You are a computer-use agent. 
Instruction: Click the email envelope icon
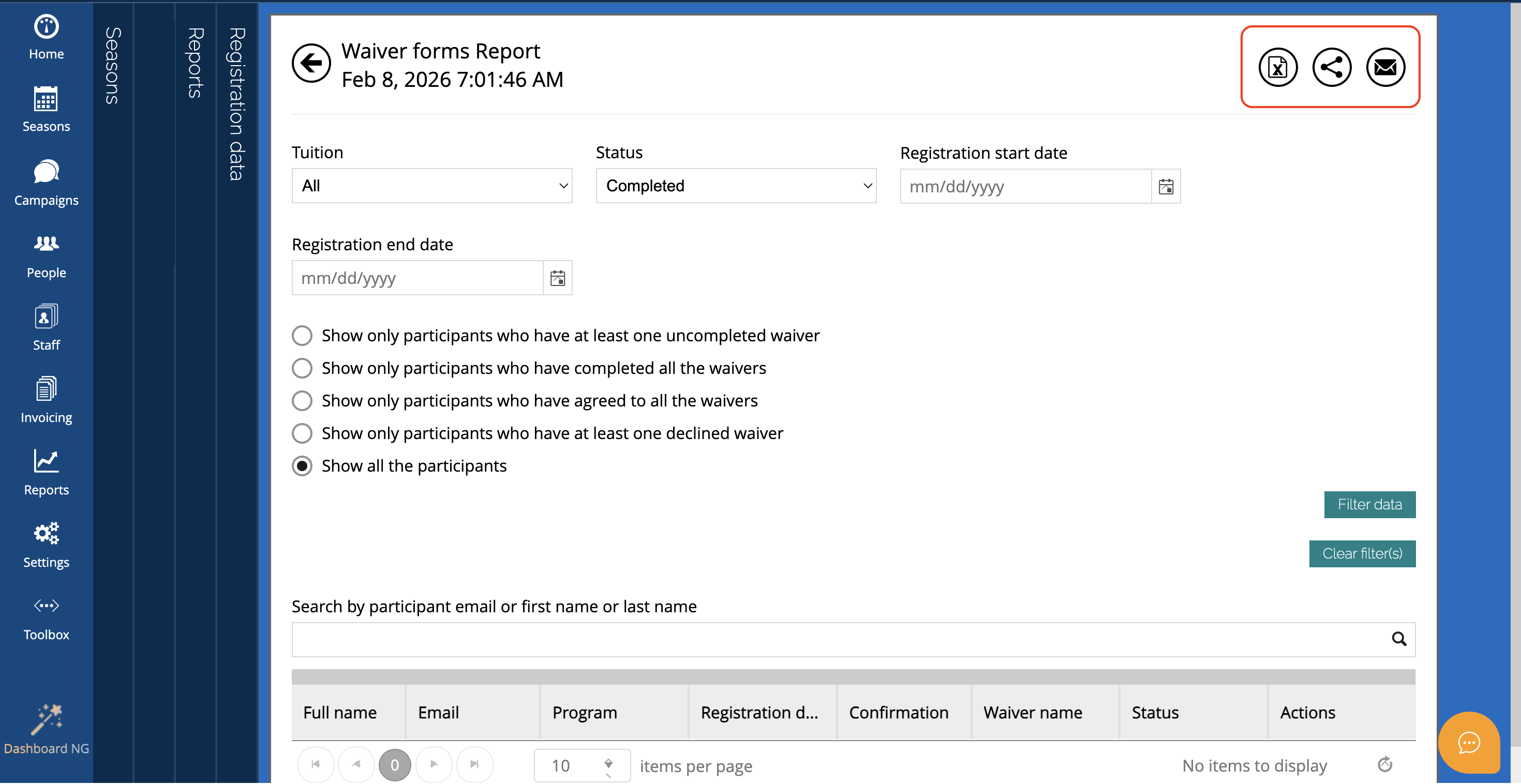coord(1384,67)
